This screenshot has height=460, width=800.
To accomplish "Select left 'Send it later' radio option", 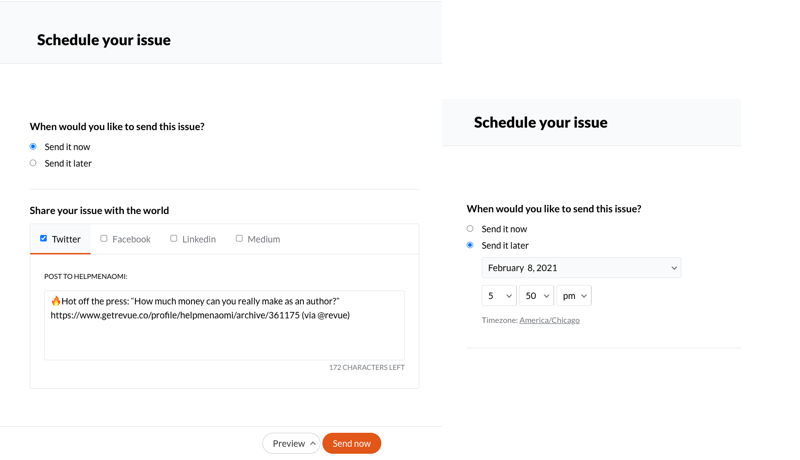I will coord(33,163).
